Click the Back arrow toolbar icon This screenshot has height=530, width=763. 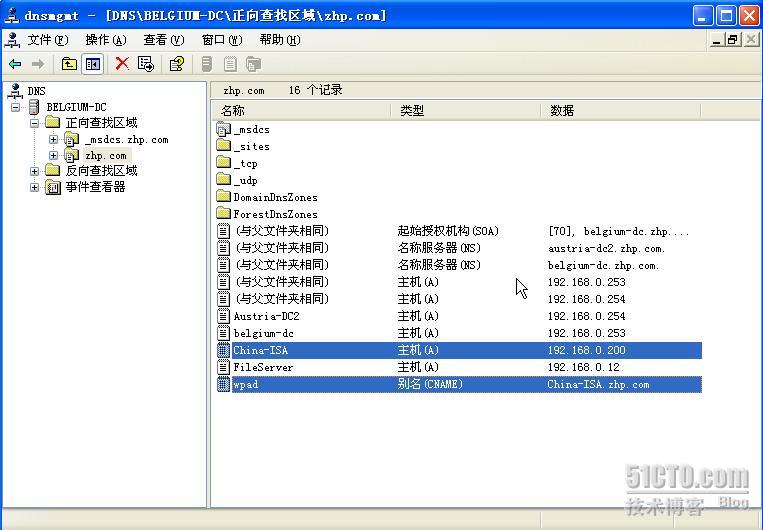pyautogui.click(x=16, y=64)
